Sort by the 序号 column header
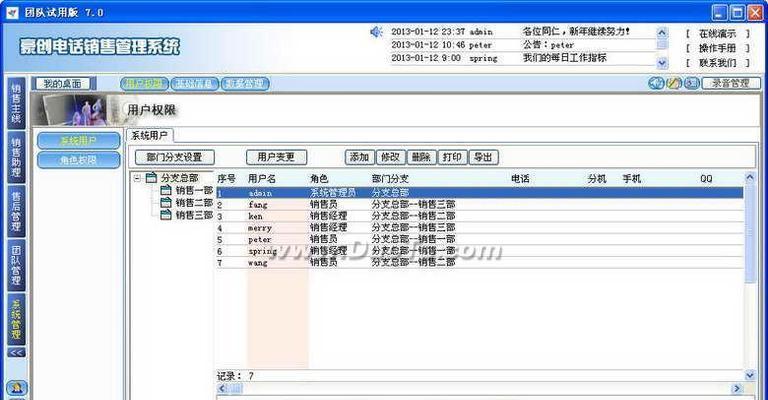 [226, 179]
